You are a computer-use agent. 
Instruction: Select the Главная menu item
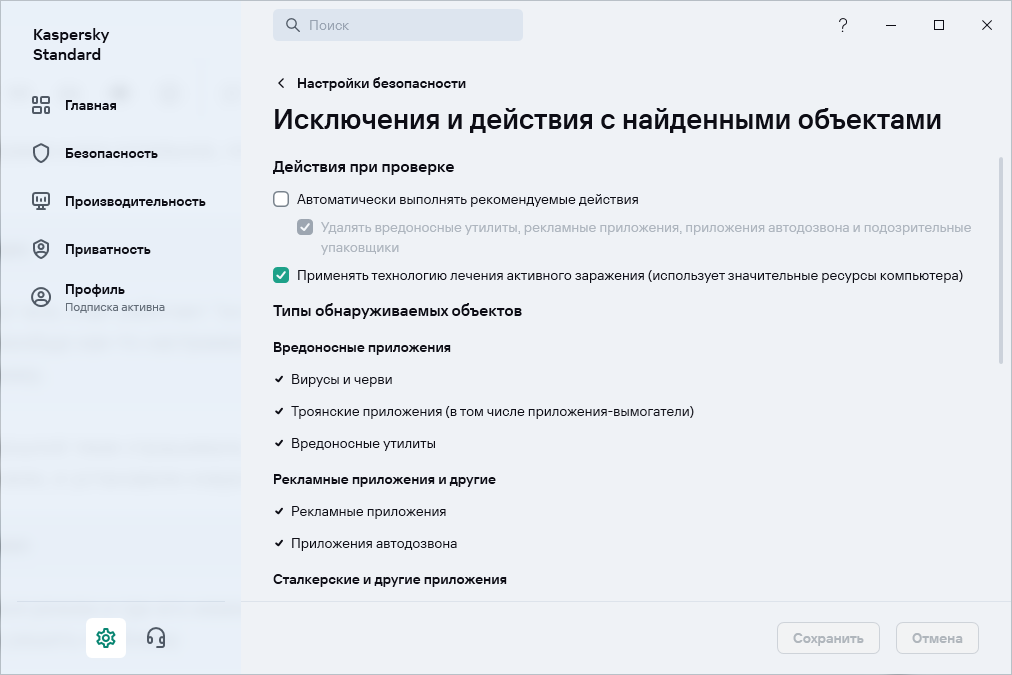click(x=90, y=105)
